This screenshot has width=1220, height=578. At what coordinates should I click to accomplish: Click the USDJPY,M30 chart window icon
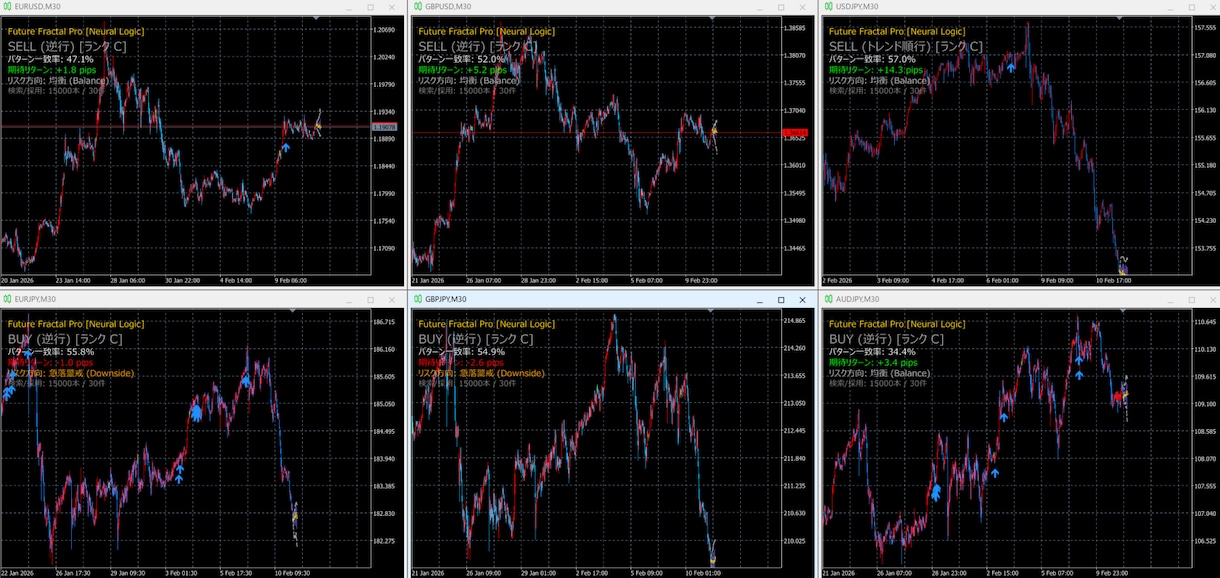tap(829, 7)
